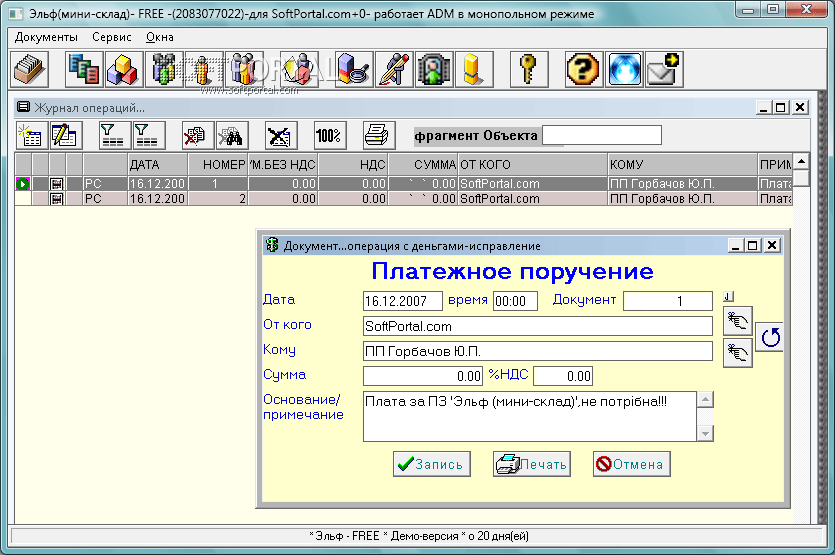The image size is (835, 555).
Task: Open the card file box icon
Action: coord(29,69)
